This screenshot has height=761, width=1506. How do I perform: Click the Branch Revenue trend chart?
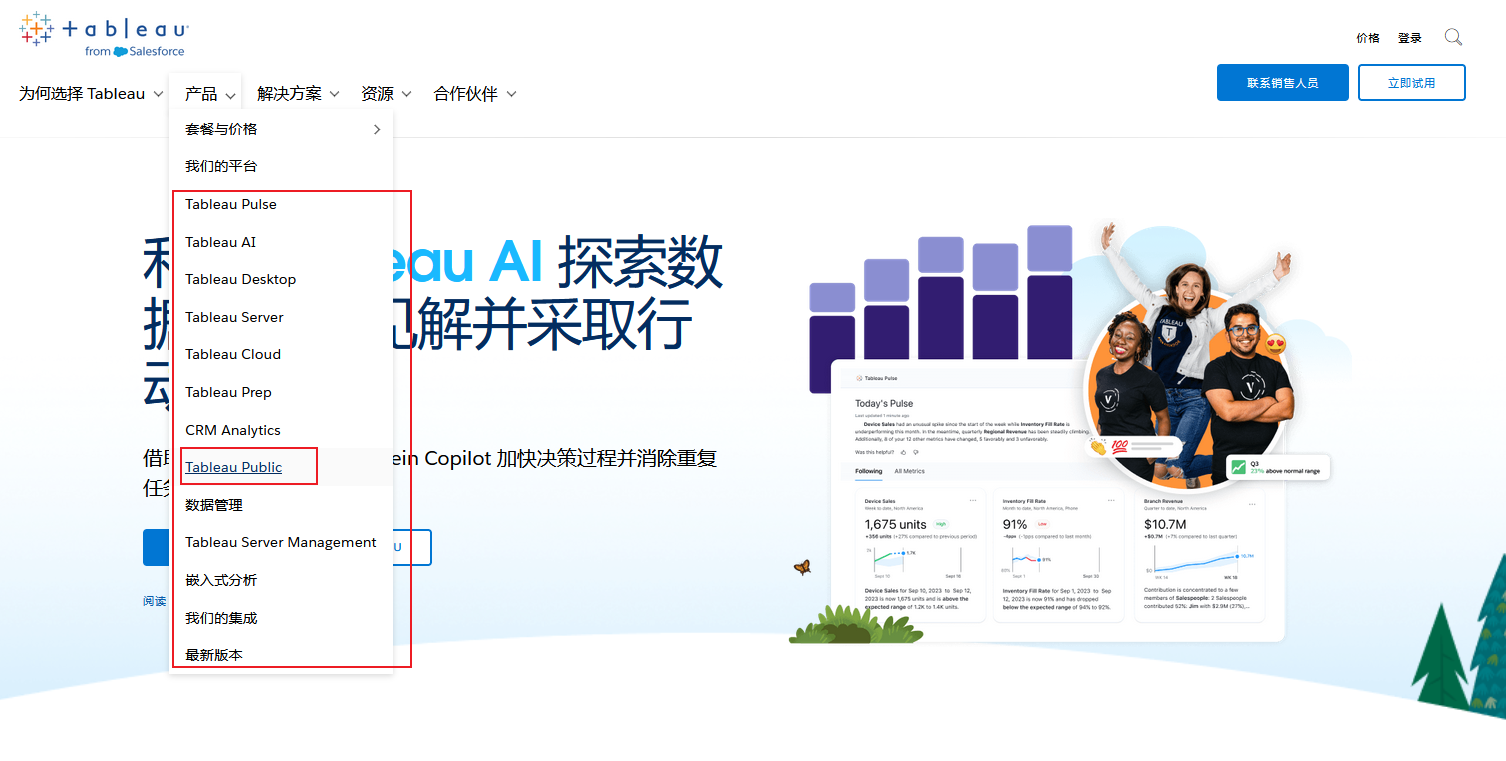tap(1199, 561)
